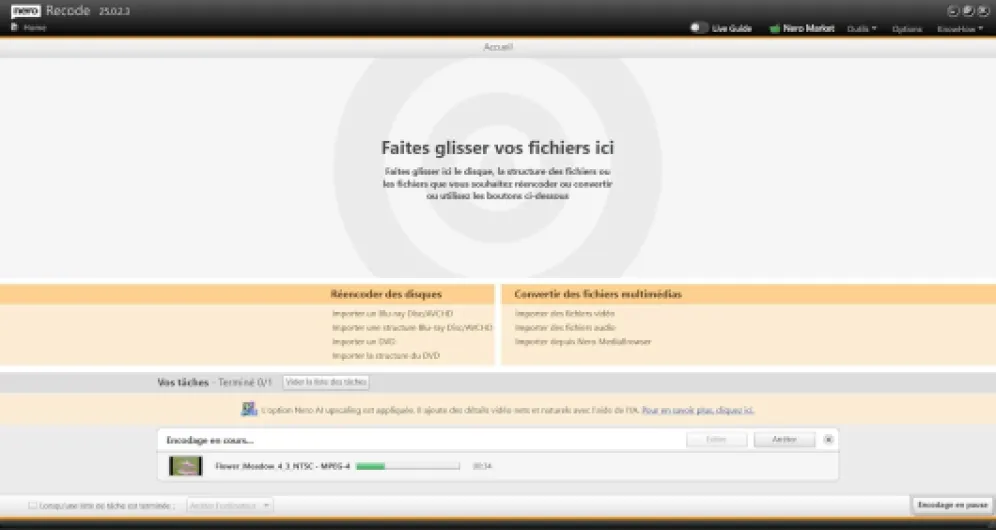Remove the encoding task with the X icon
This screenshot has width=996, height=530.
(x=828, y=439)
